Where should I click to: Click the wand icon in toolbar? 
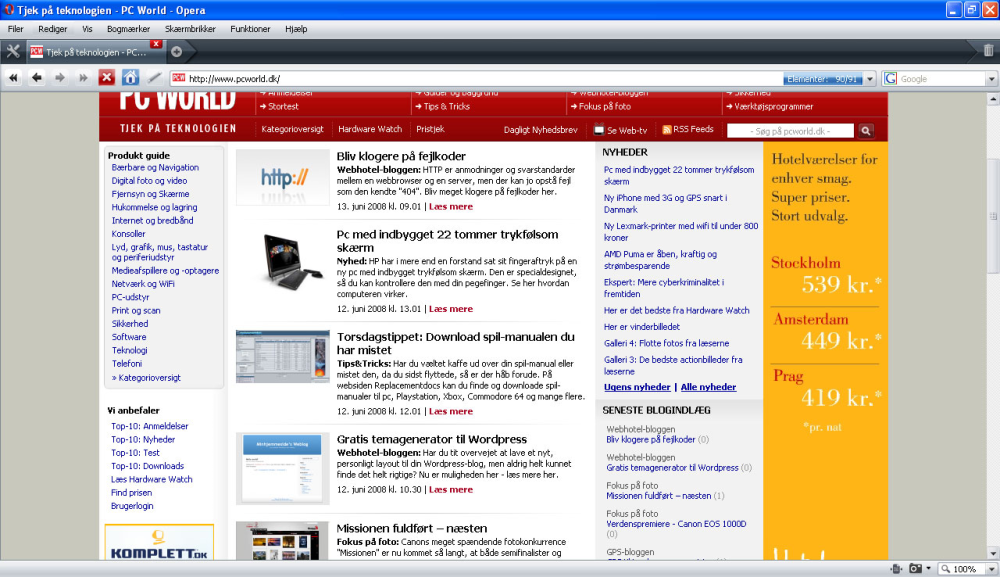(154, 78)
